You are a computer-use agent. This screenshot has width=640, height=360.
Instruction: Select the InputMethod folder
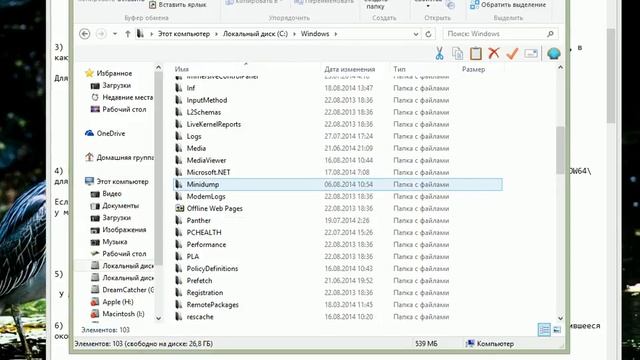(207, 100)
